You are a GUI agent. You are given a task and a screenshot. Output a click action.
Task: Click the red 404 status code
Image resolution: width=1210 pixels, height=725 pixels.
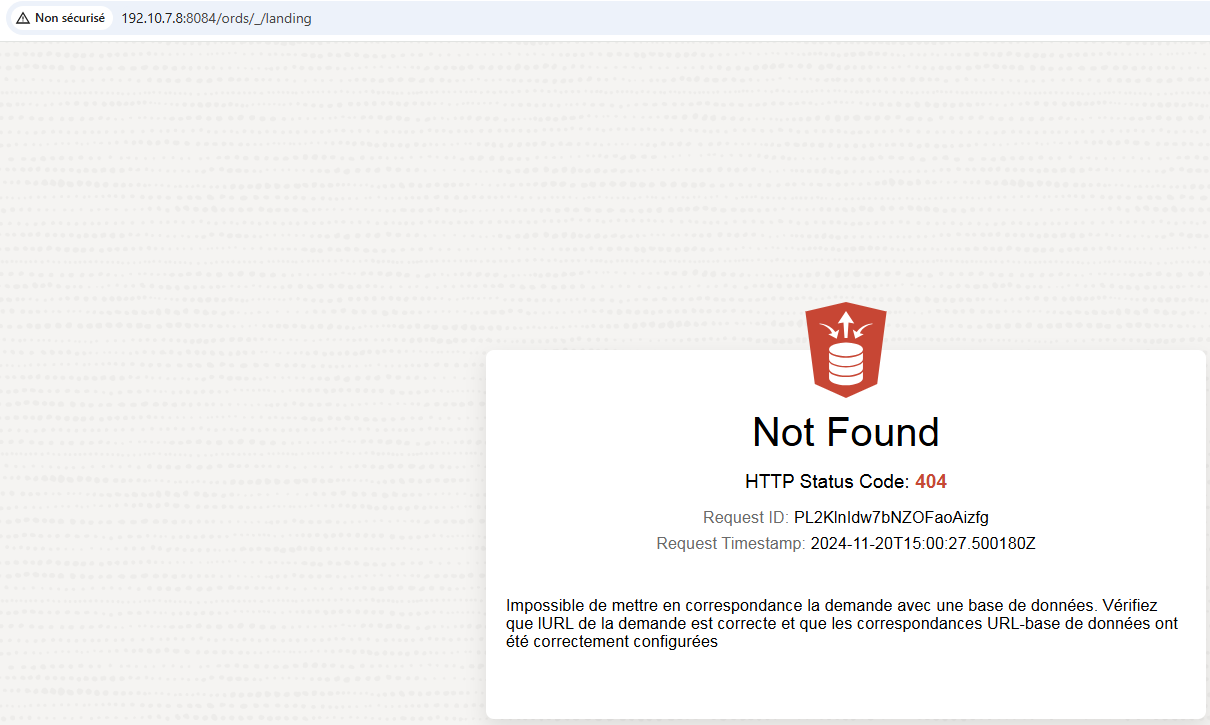coord(931,482)
